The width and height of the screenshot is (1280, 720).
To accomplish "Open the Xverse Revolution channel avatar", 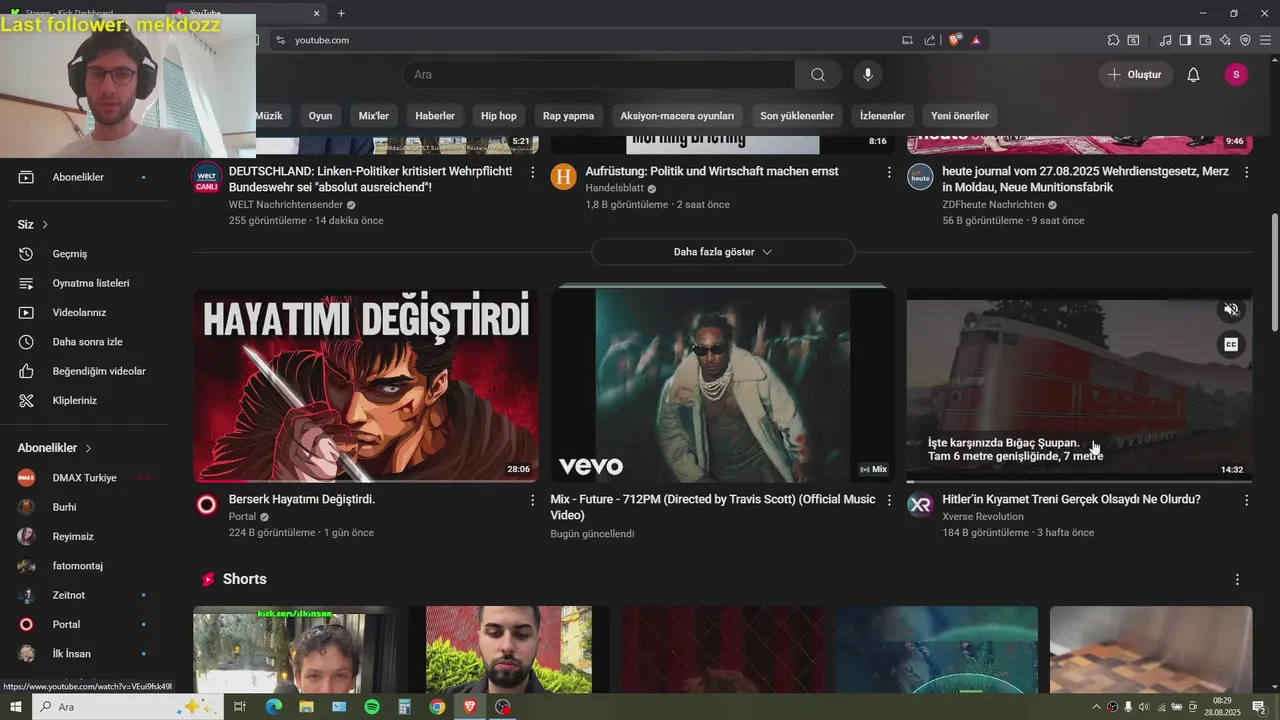I will (x=920, y=504).
